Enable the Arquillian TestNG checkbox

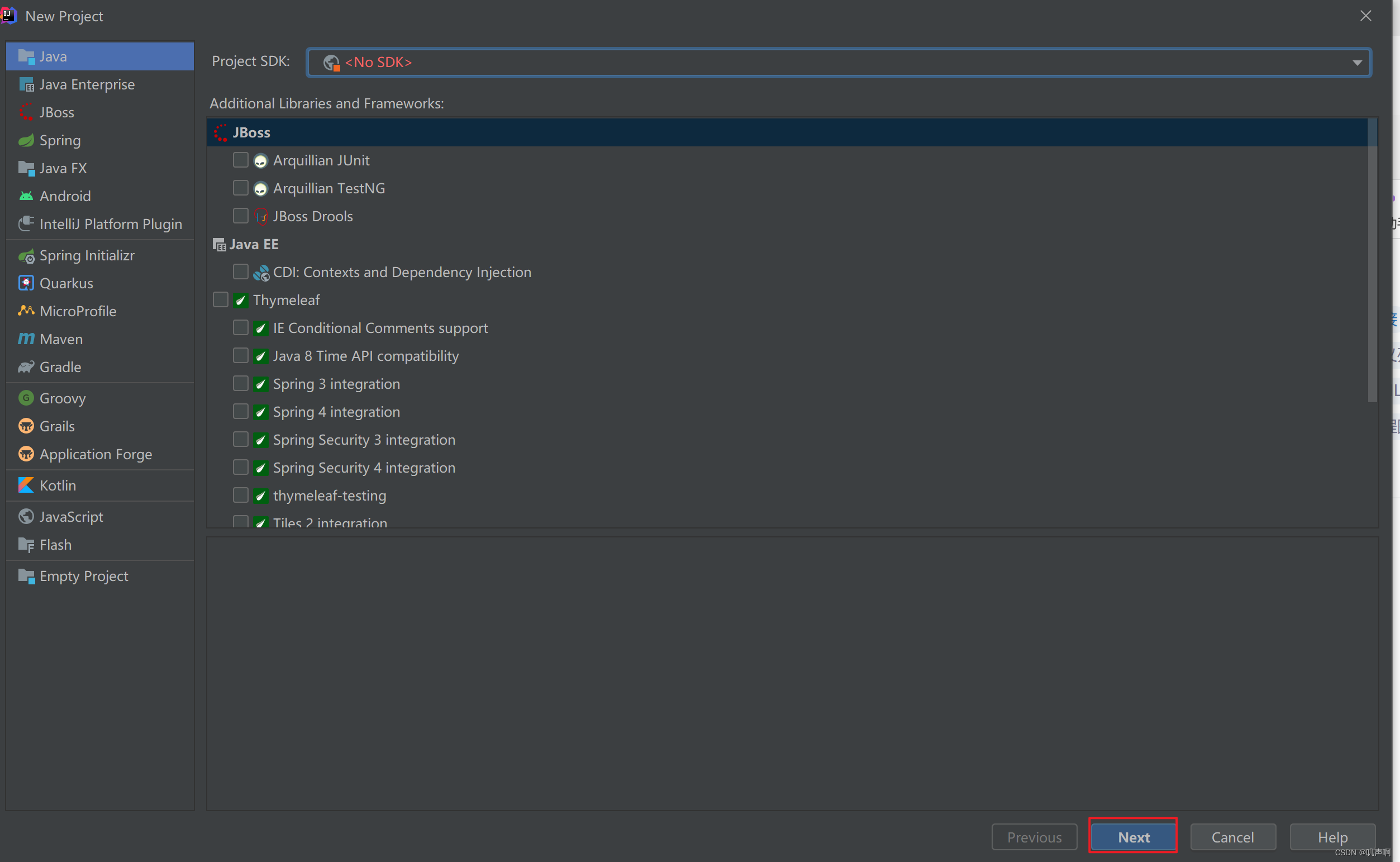[241, 188]
